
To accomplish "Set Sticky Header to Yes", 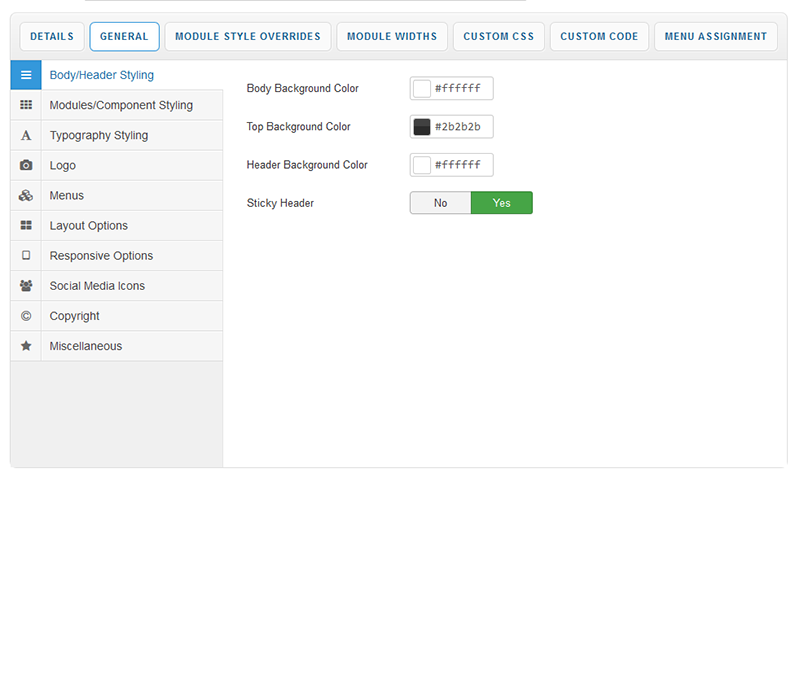I will (501, 203).
